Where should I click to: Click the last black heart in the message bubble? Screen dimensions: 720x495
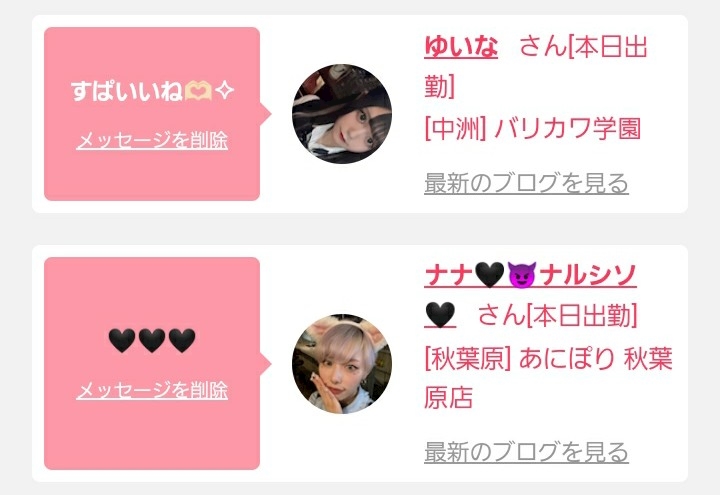182,340
